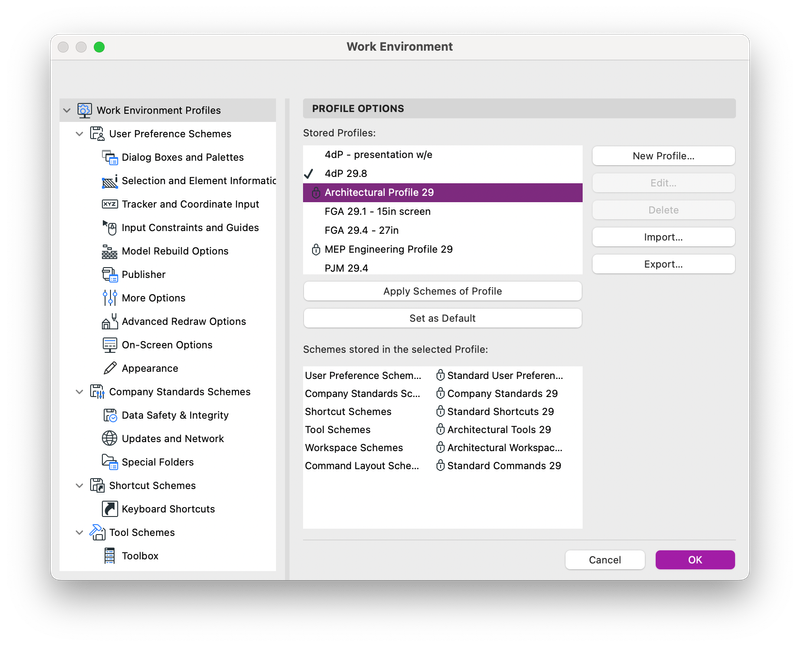This screenshot has height=647, width=800.
Task: Click the Tool Schemes icon
Action: pos(97,532)
